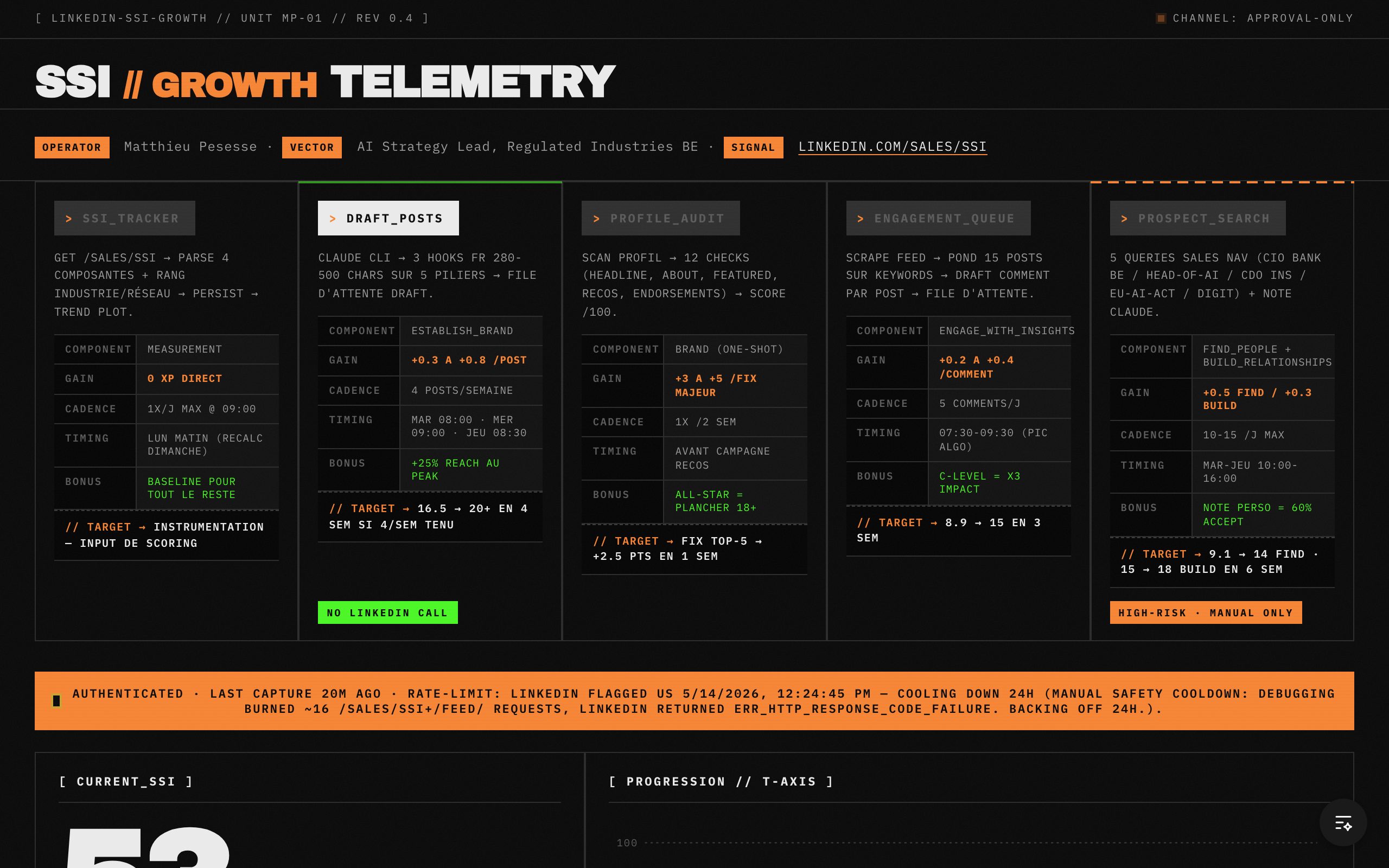Screen dimensions: 1389x868
Task: Click the +25% REACH AU PEAK bonus
Action: 470,470
